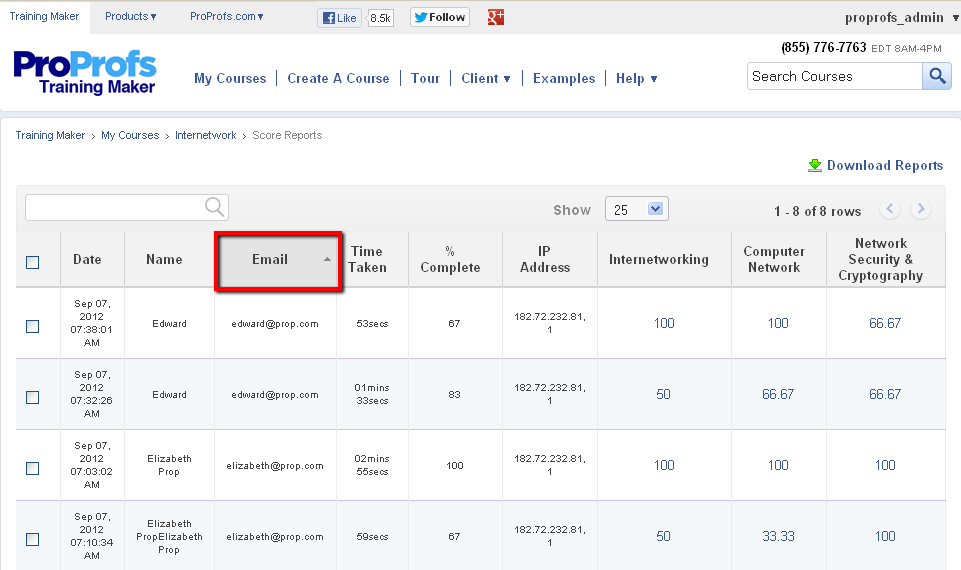Toggle the select-all checkbox in header
The width and height of the screenshot is (961, 570).
pos(33,262)
